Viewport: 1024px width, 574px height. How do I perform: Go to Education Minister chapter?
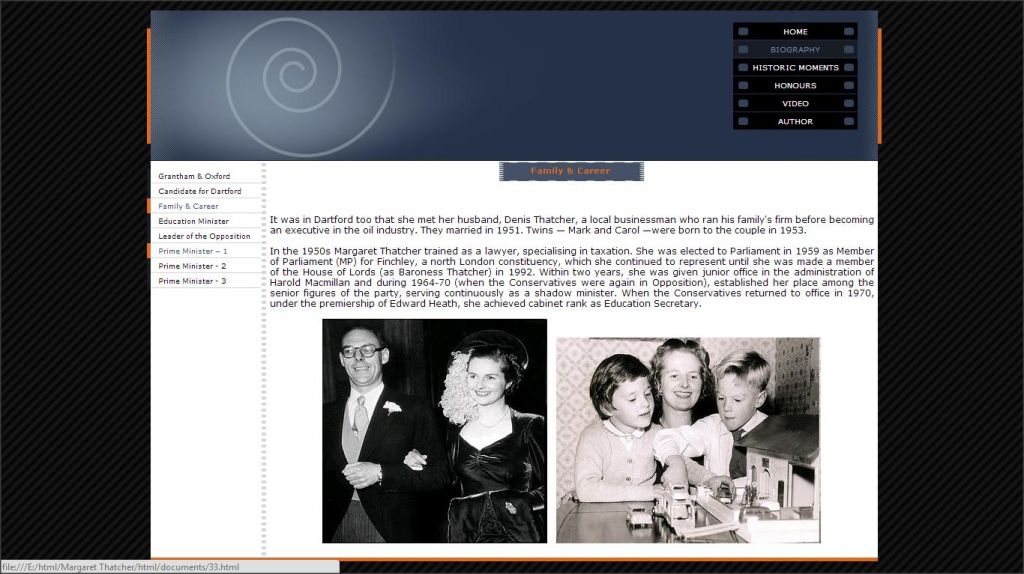(x=193, y=221)
